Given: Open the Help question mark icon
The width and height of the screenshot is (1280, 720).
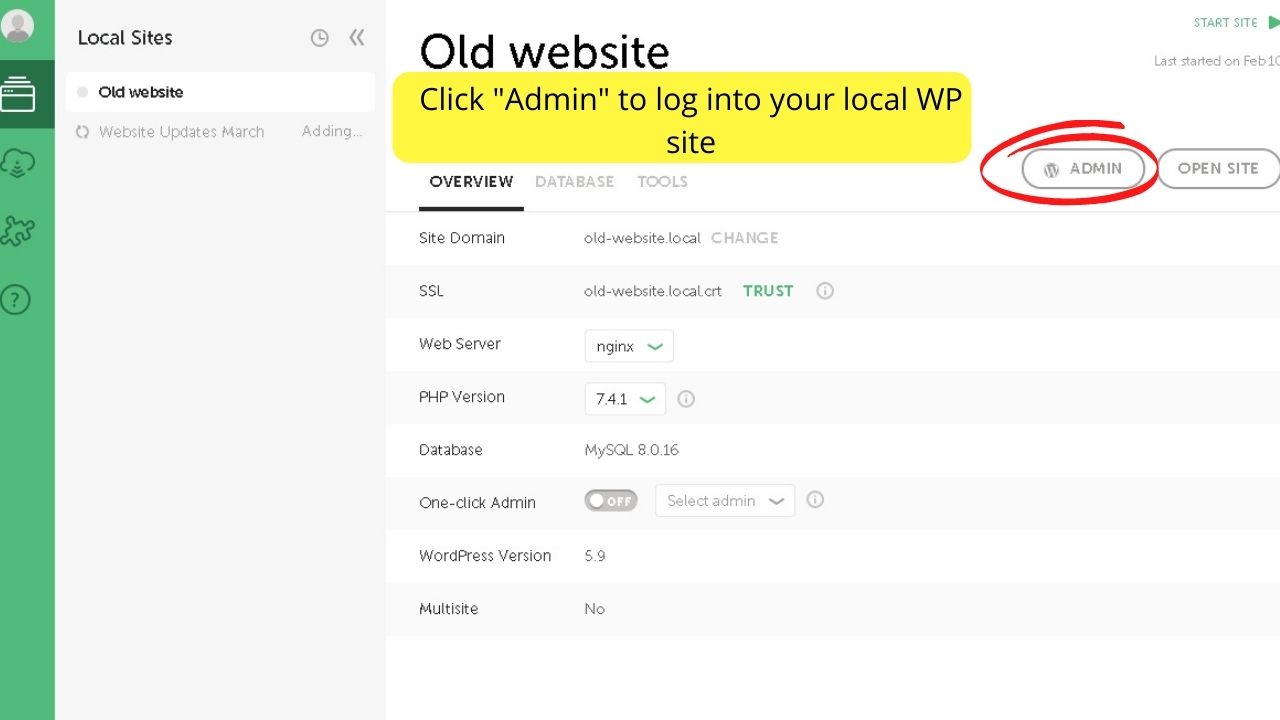Looking at the screenshot, I should 15,298.
